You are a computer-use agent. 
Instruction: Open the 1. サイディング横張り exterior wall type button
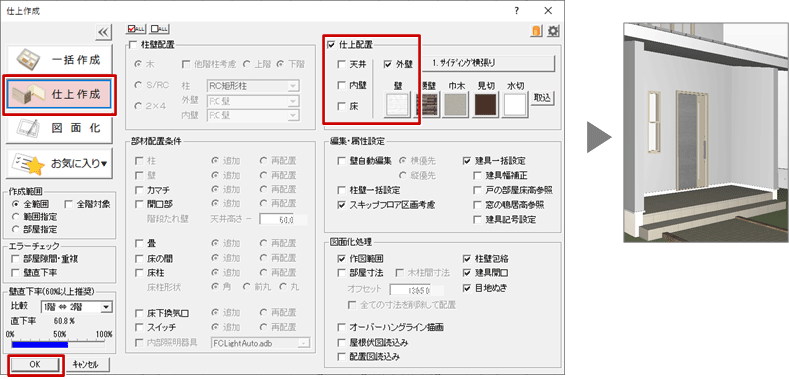click(487, 63)
